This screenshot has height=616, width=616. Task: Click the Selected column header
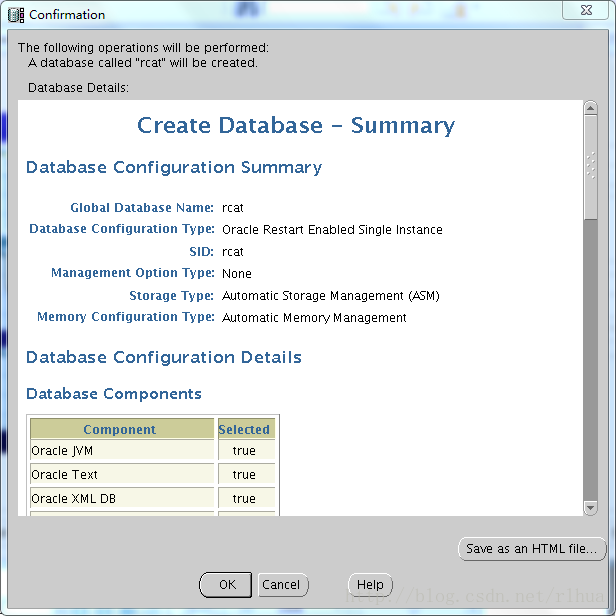point(246,429)
